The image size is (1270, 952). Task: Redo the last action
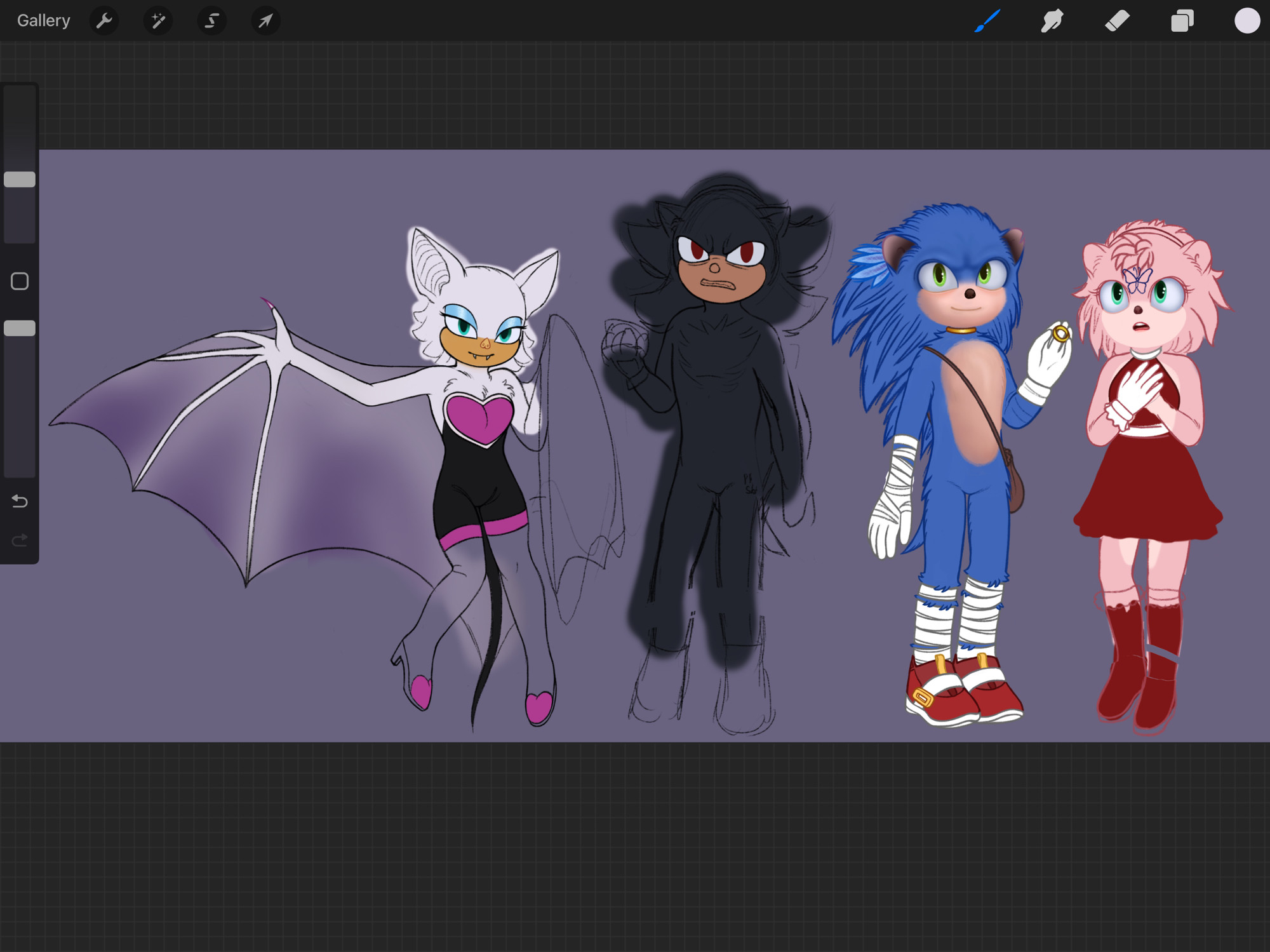click(20, 540)
